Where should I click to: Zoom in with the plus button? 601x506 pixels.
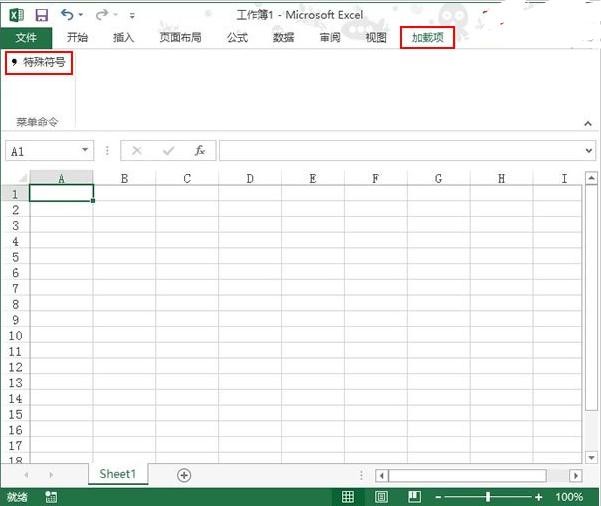pos(539,497)
